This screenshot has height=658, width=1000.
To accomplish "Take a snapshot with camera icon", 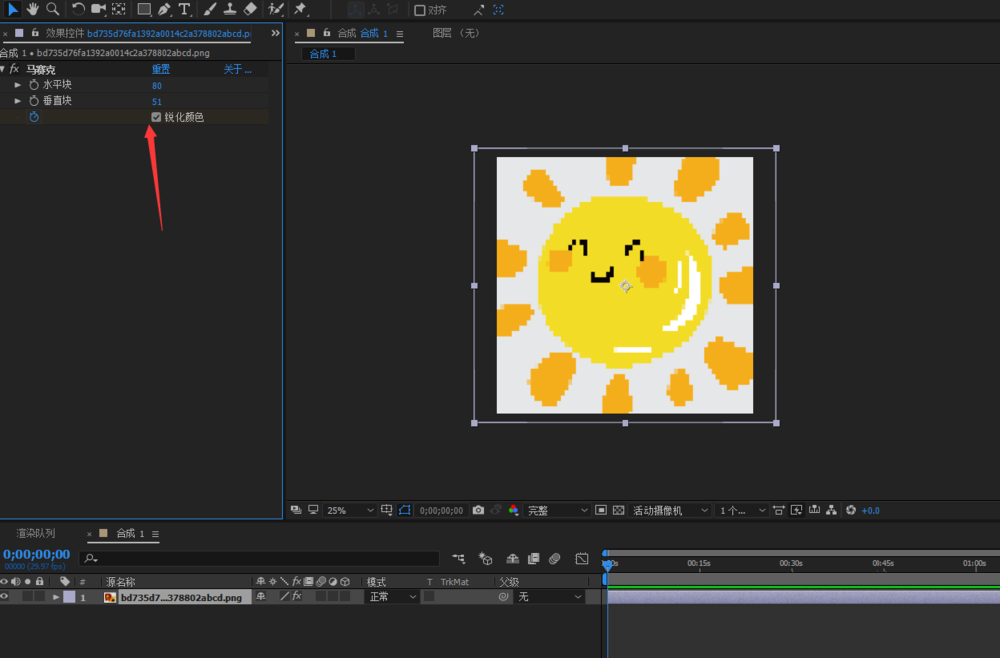I will [x=478, y=510].
